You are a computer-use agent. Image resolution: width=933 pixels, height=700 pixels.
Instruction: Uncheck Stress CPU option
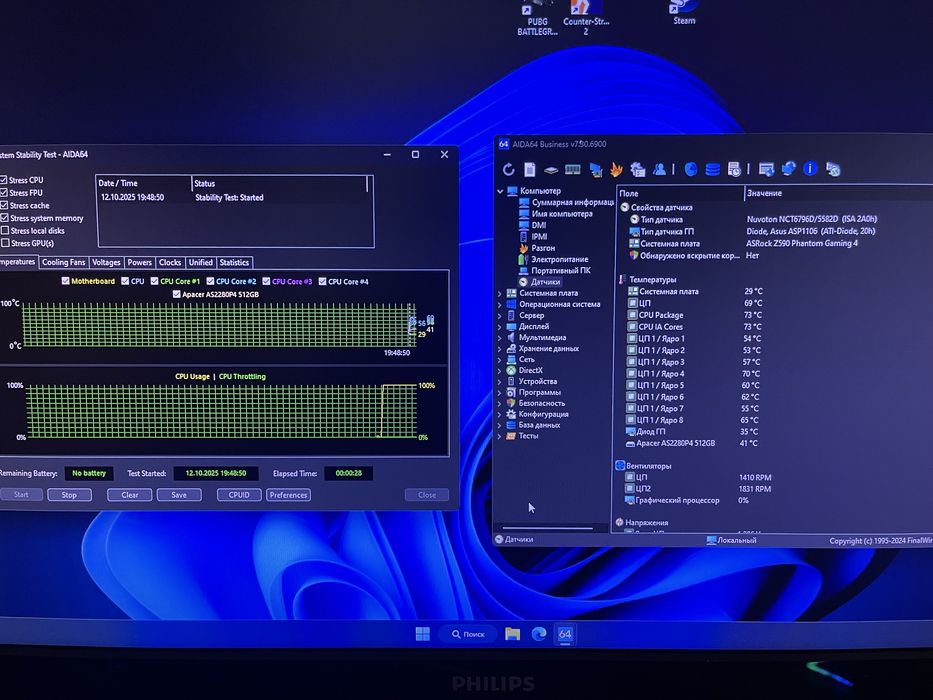coord(4,180)
